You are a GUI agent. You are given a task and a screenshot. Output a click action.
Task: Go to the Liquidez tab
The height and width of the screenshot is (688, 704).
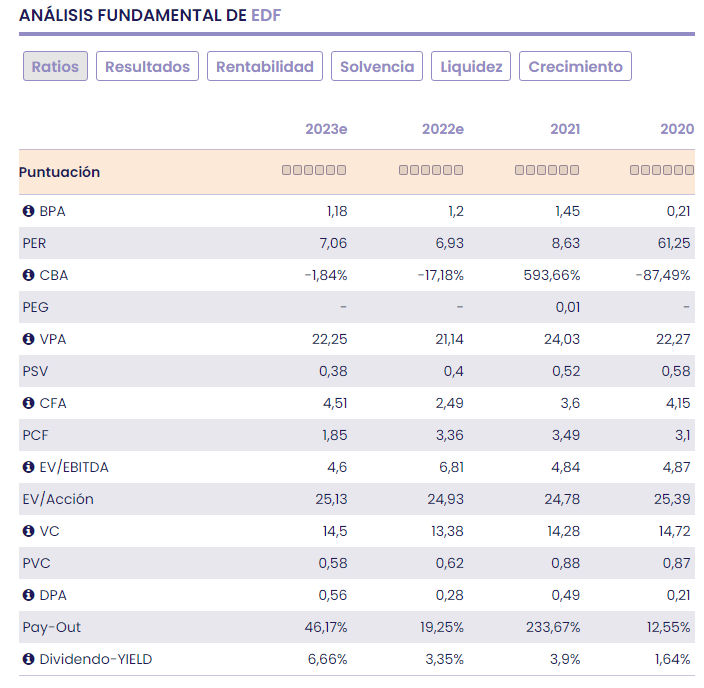tap(471, 67)
